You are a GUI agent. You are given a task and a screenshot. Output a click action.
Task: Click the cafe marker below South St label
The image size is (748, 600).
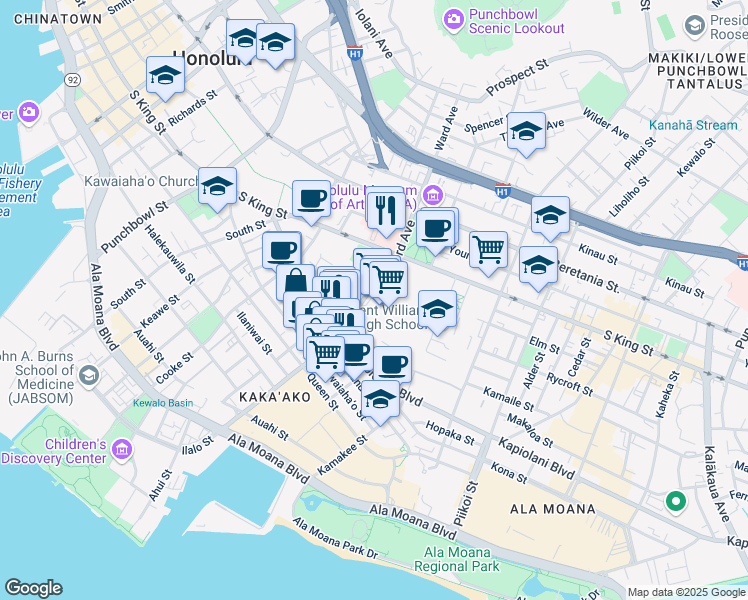point(281,251)
